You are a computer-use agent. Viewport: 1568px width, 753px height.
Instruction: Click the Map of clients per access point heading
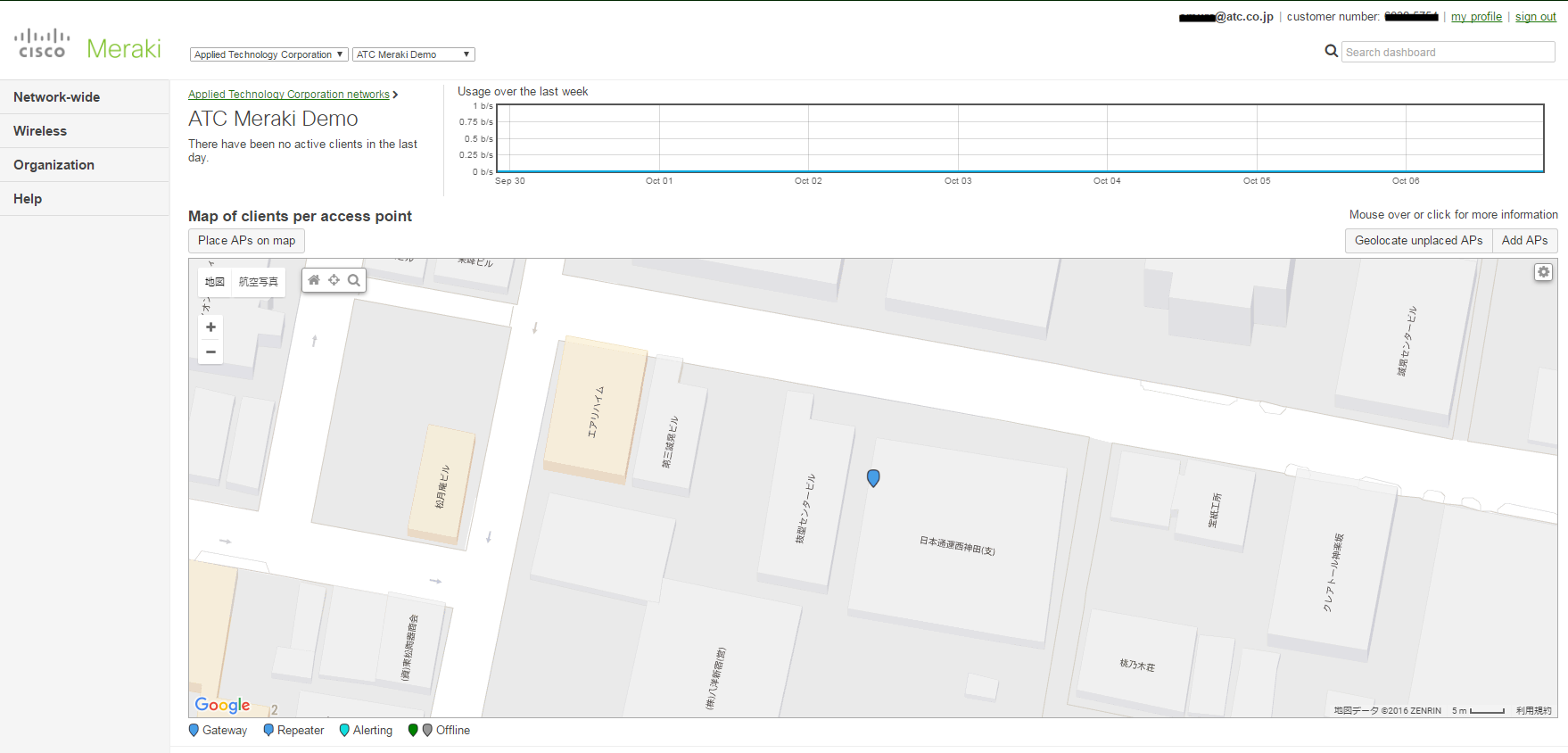click(300, 216)
